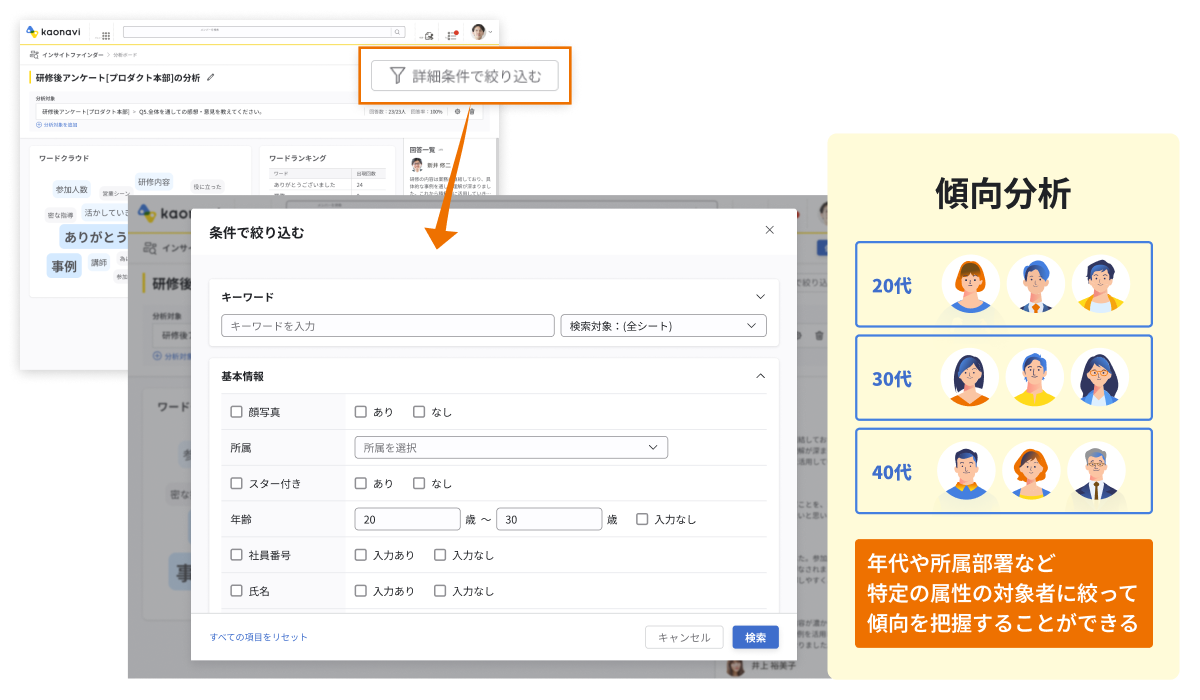
Task: Click the キーワードを入力 text field
Action: pyautogui.click(x=387, y=326)
